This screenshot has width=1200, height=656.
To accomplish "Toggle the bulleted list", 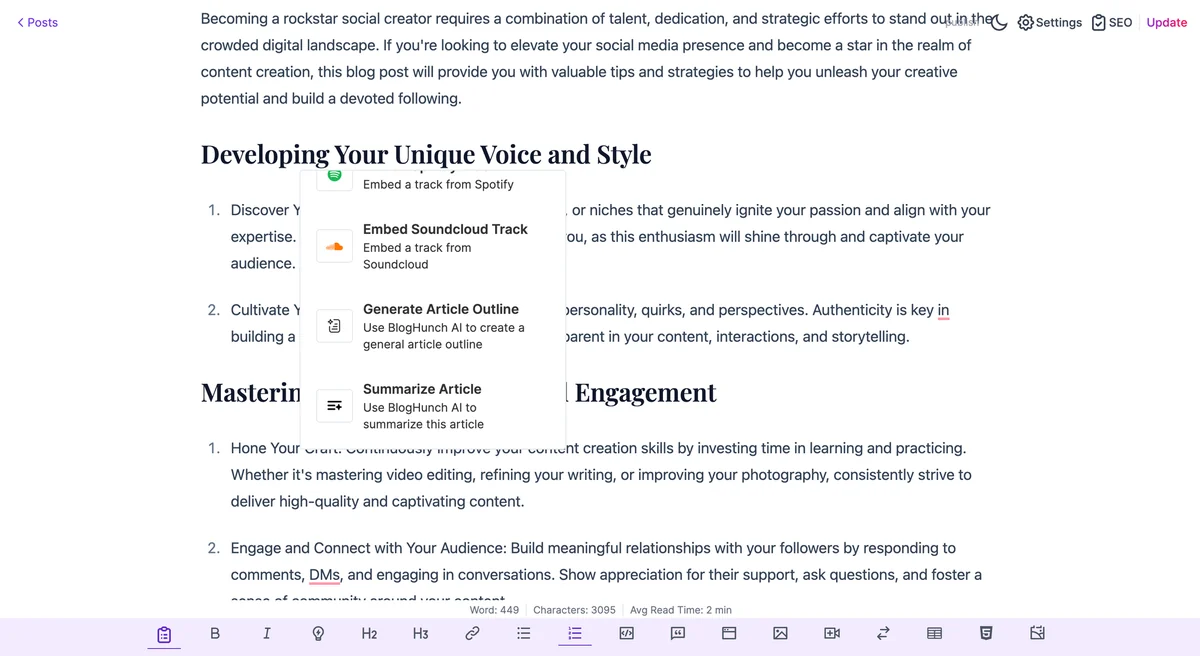I will (523, 633).
